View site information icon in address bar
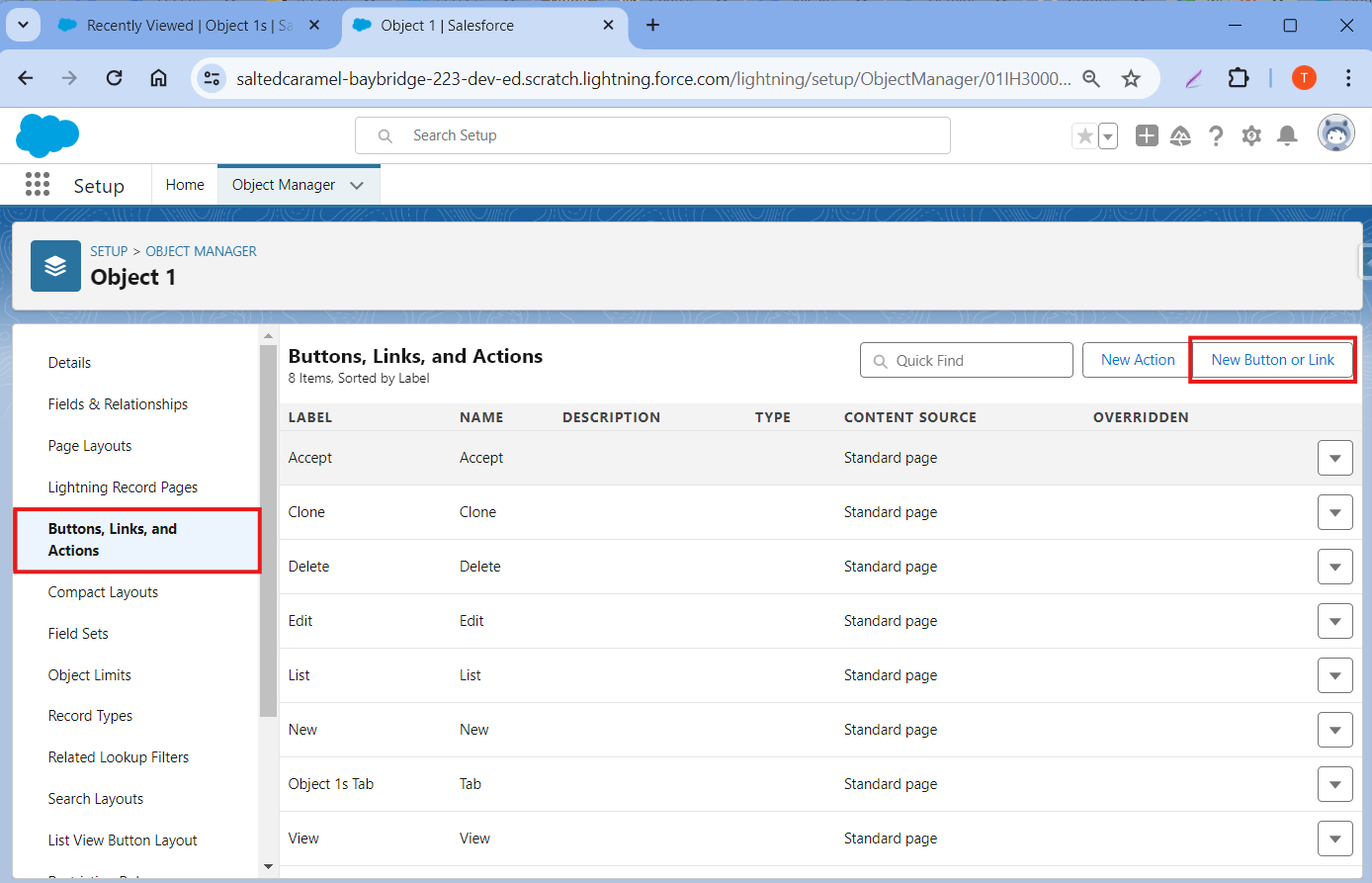1372x883 pixels. (x=211, y=79)
